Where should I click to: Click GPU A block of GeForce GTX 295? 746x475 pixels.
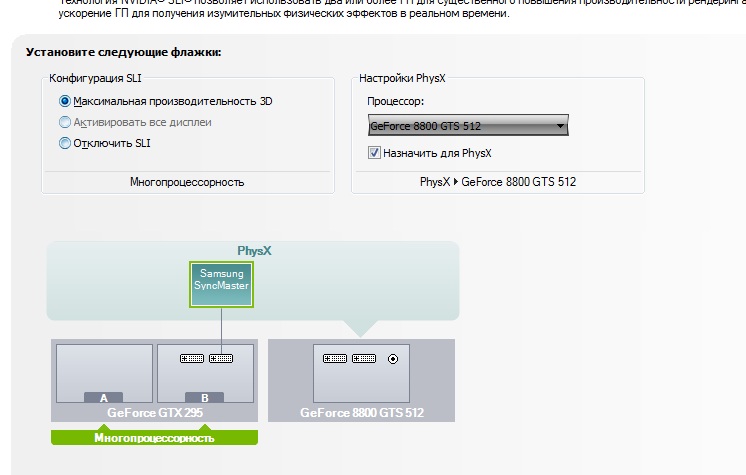(104, 374)
